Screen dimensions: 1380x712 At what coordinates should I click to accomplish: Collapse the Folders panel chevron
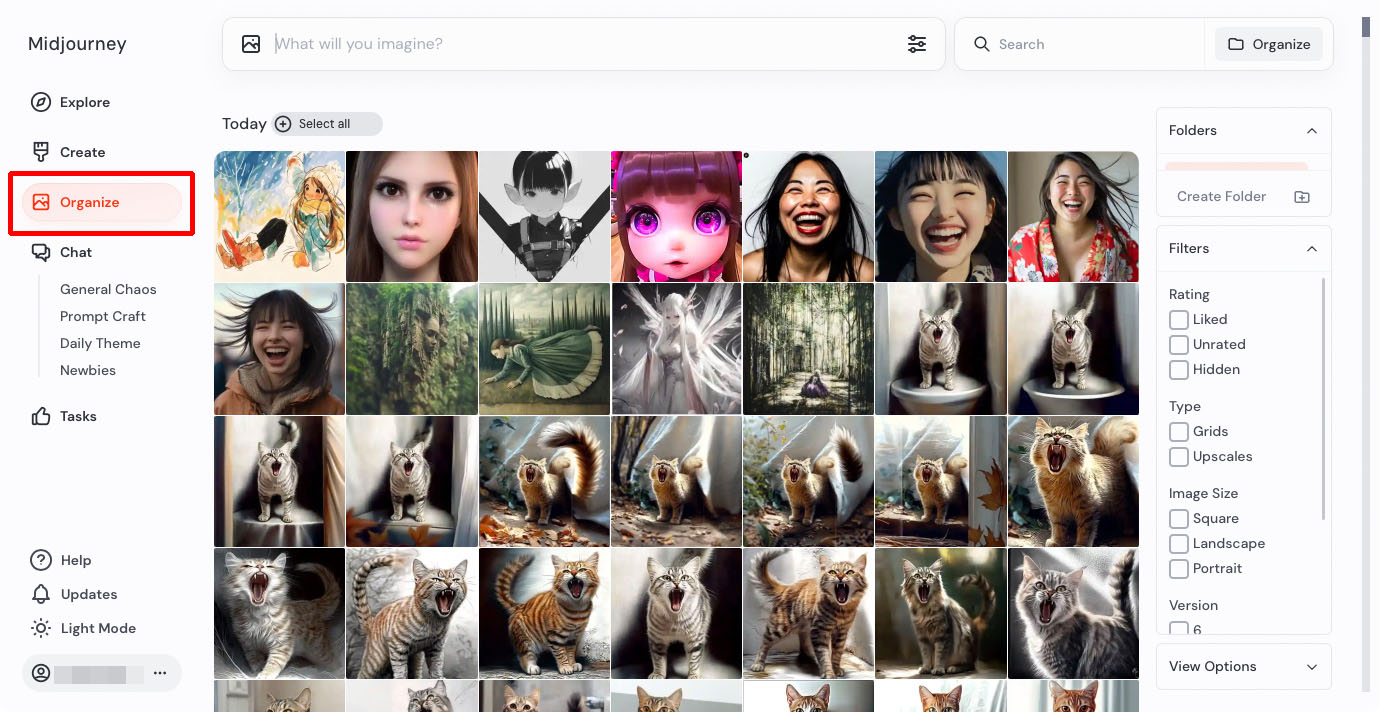[x=1312, y=131]
